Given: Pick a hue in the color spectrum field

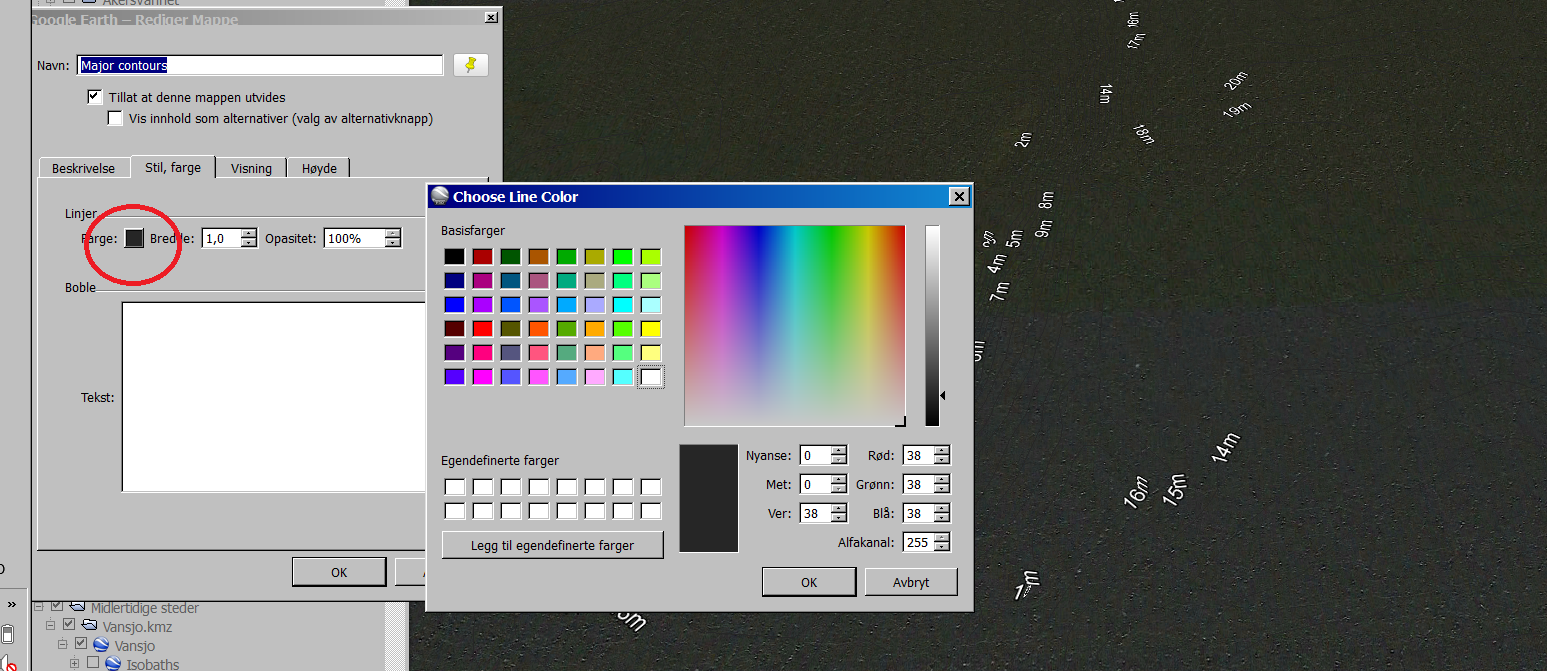Looking at the screenshot, I should tap(795, 326).
